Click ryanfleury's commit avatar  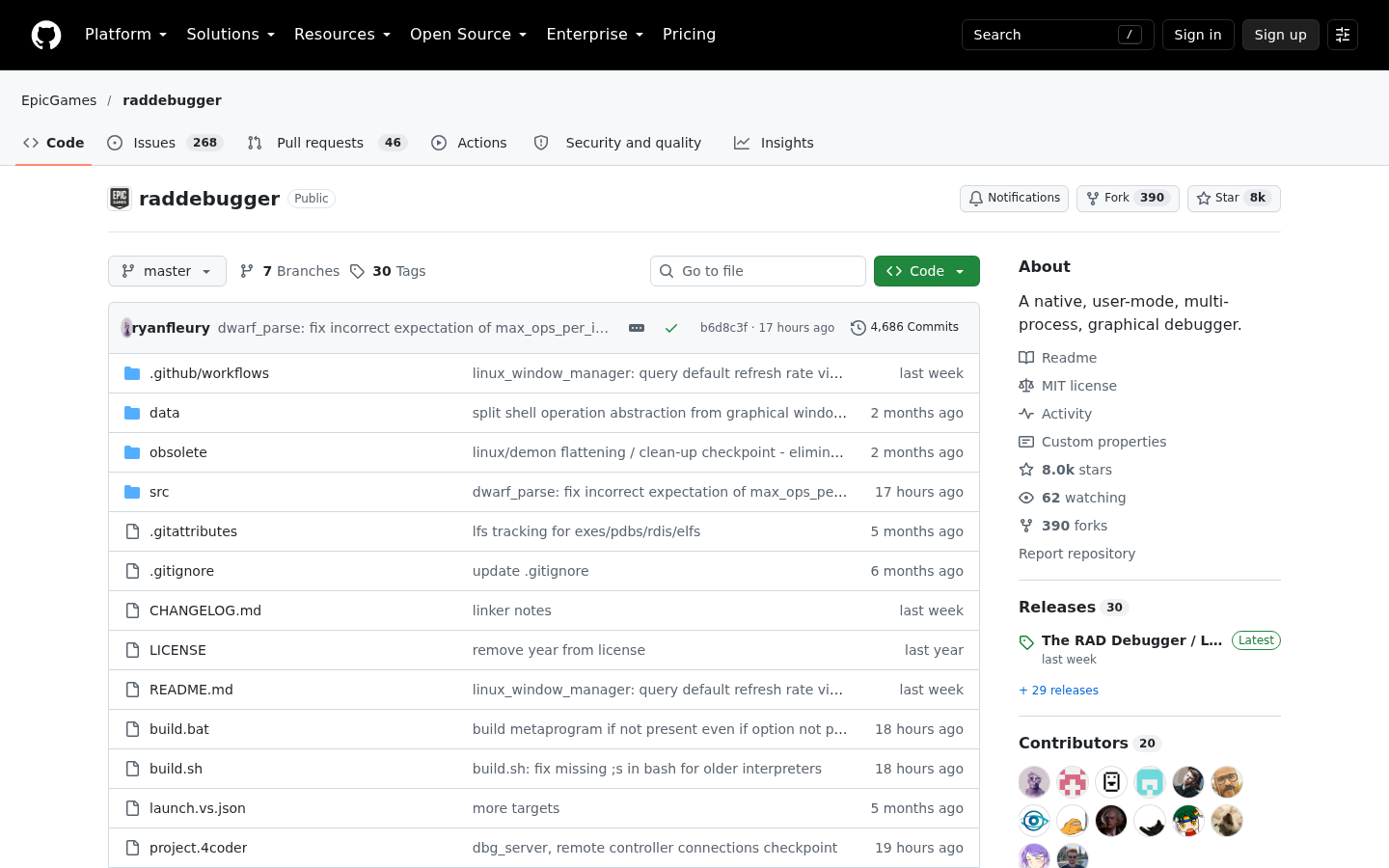pyautogui.click(x=126, y=328)
